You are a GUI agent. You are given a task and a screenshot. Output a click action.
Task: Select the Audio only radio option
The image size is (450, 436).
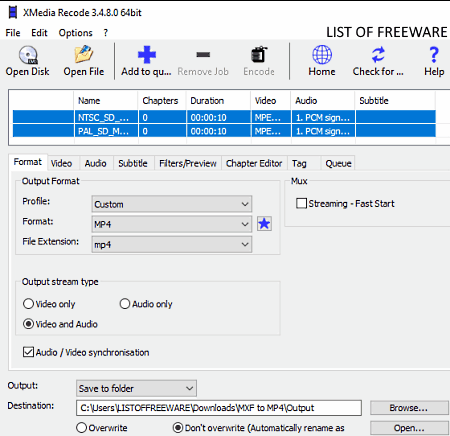(125, 304)
